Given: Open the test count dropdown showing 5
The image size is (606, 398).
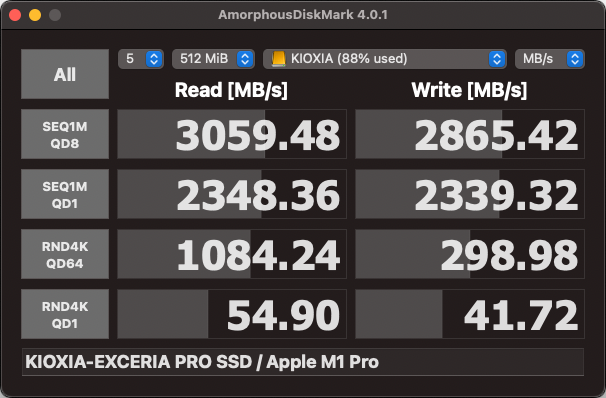Looking at the screenshot, I should (141, 59).
